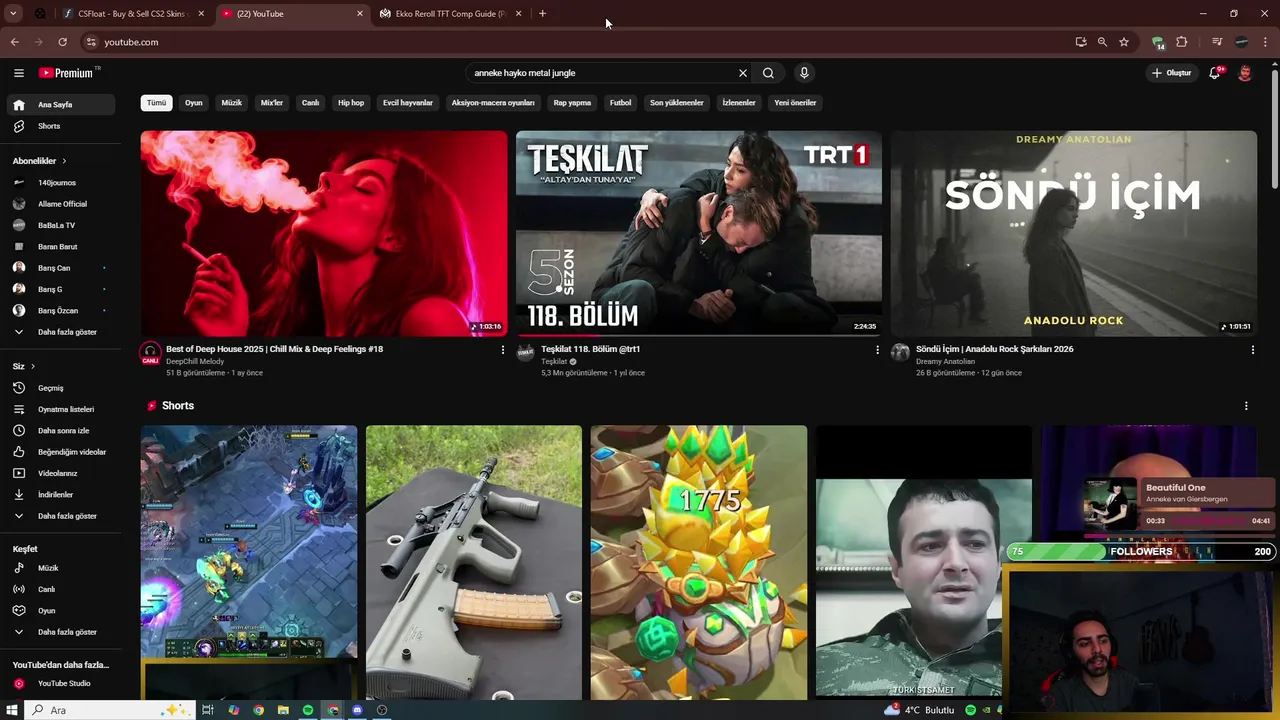
Task: Switch to the CSFloat browser tab
Action: [x=133, y=14]
